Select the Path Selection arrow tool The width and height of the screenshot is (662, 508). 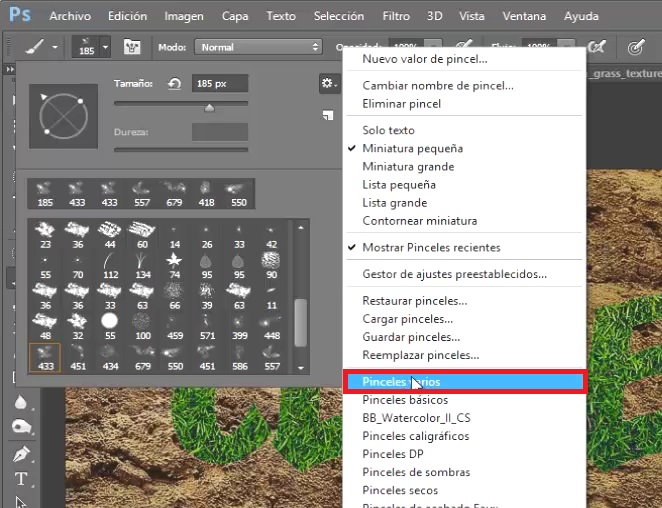pos(20,502)
